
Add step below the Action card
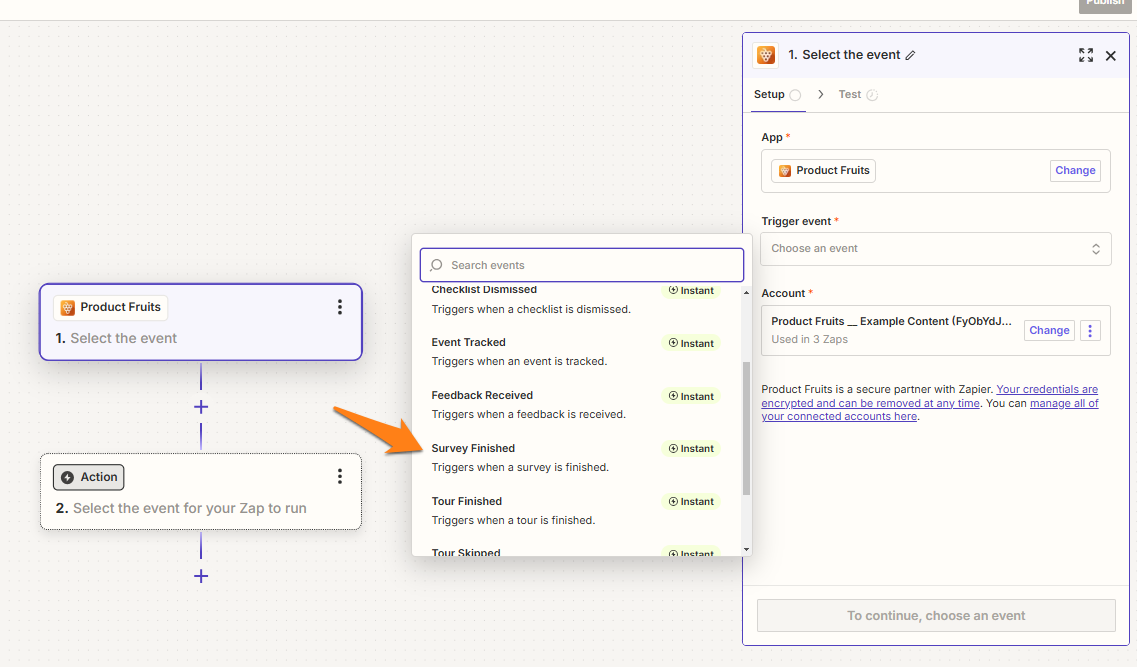click(x=201, y=576)
